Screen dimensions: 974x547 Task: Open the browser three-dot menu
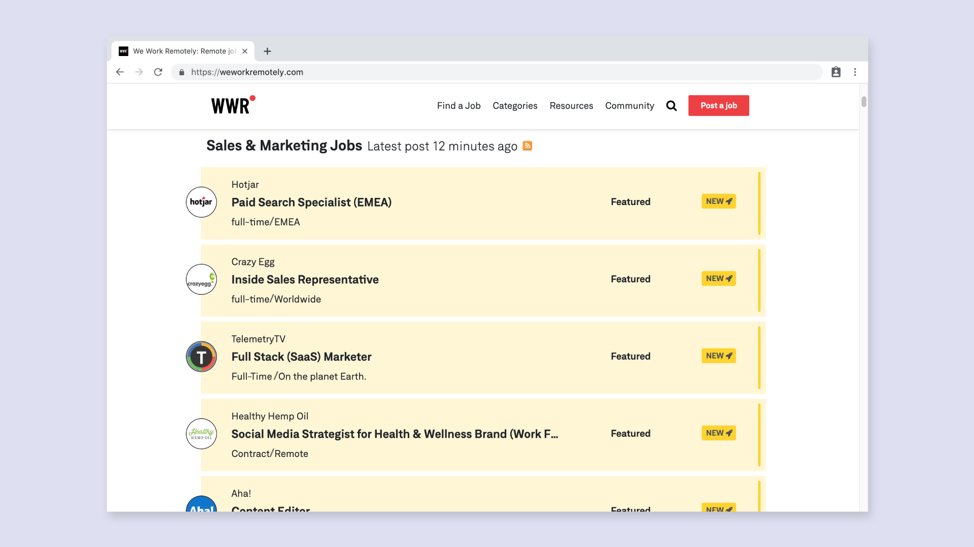(x=855, y=72)
